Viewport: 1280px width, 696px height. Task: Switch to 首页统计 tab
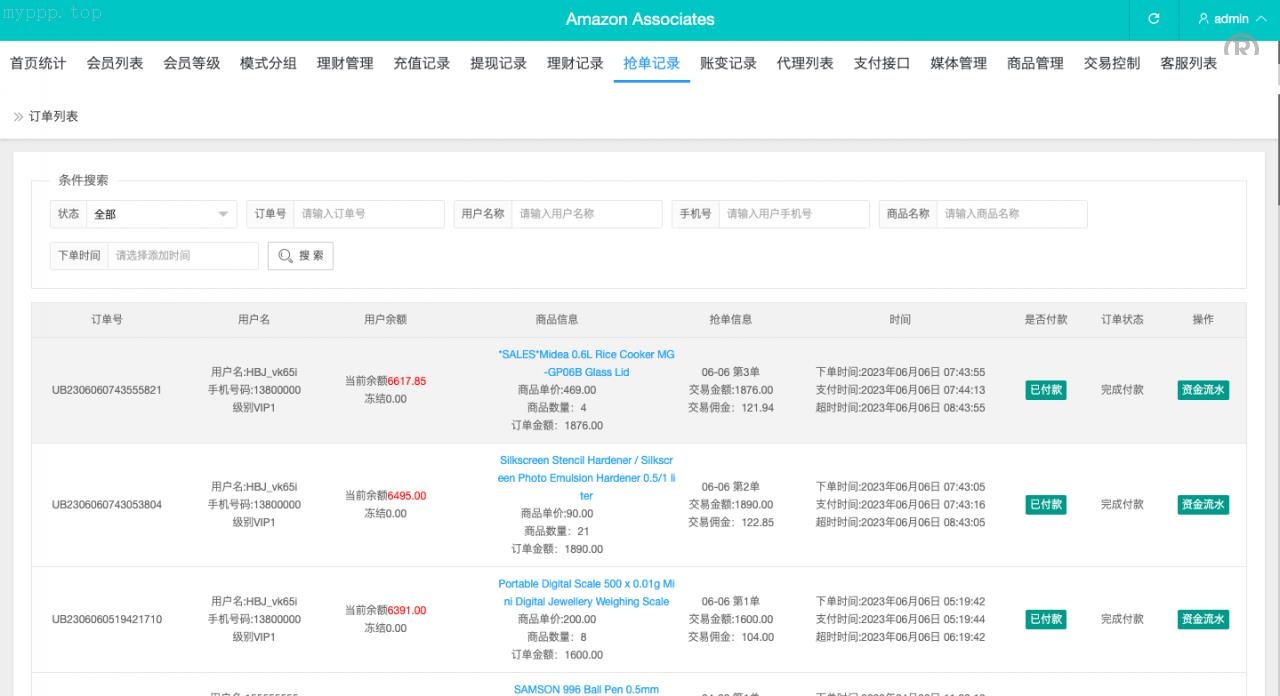coord(38,63)
